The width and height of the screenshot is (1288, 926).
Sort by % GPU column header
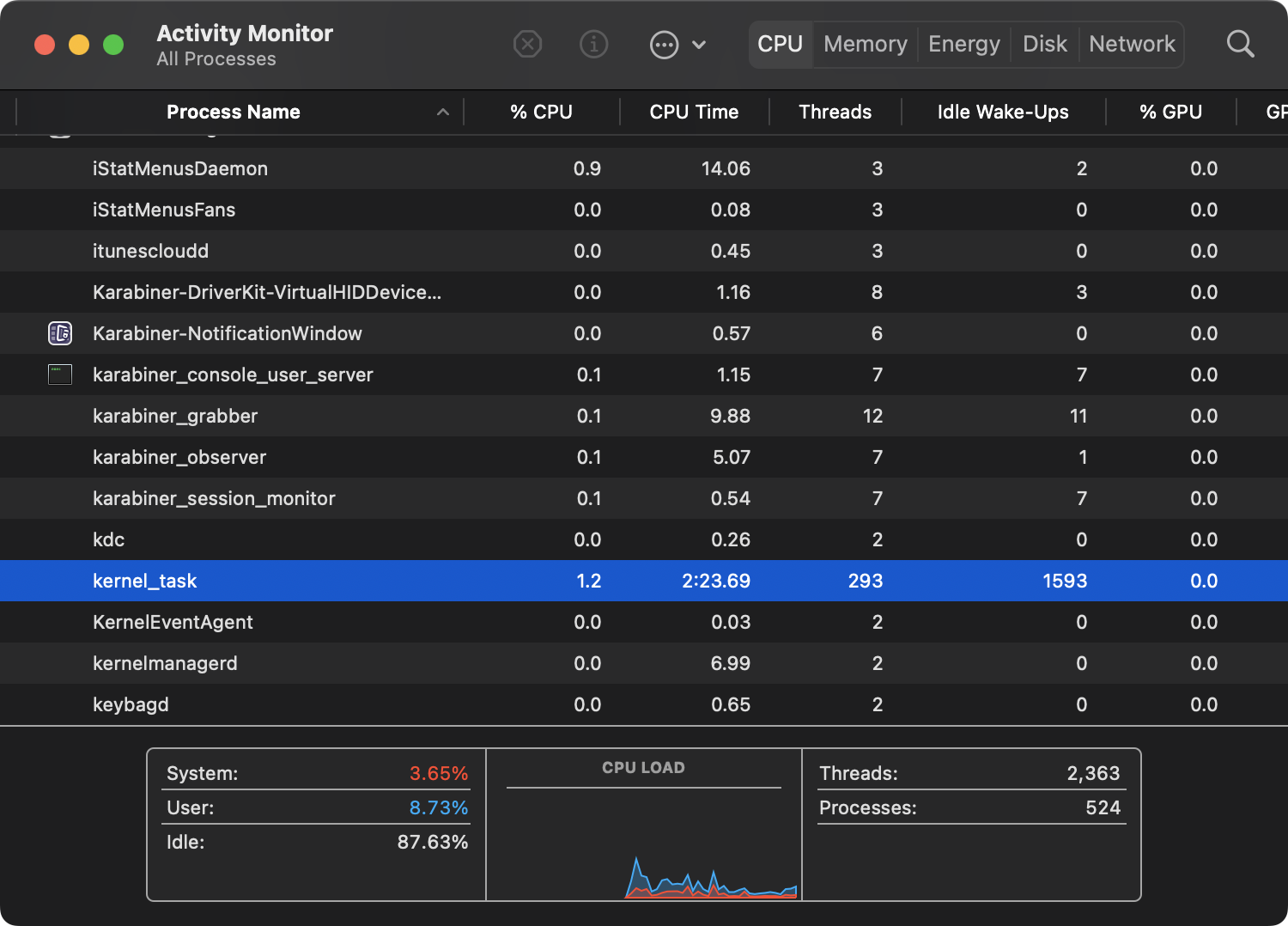[x=1170, y=112]
